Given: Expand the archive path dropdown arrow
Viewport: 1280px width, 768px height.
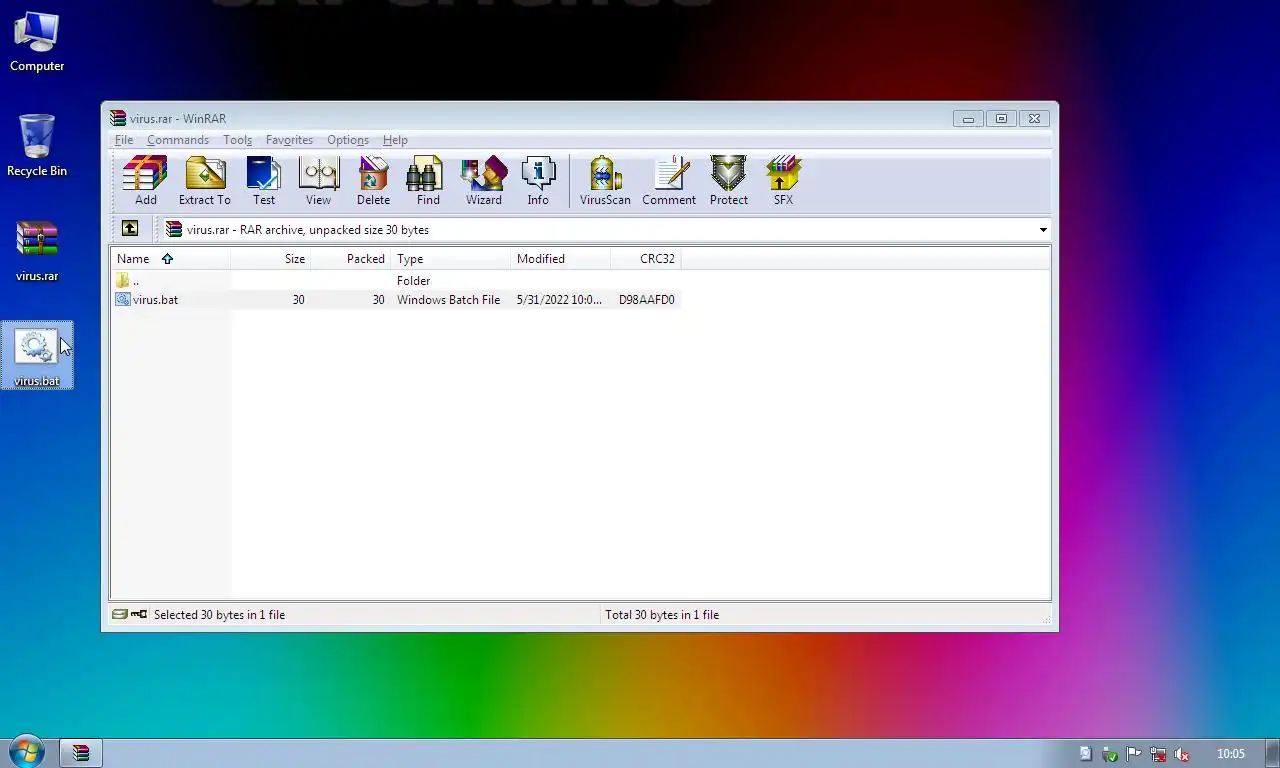Looking at the screenshot, I should click(x=1043, y=230).
